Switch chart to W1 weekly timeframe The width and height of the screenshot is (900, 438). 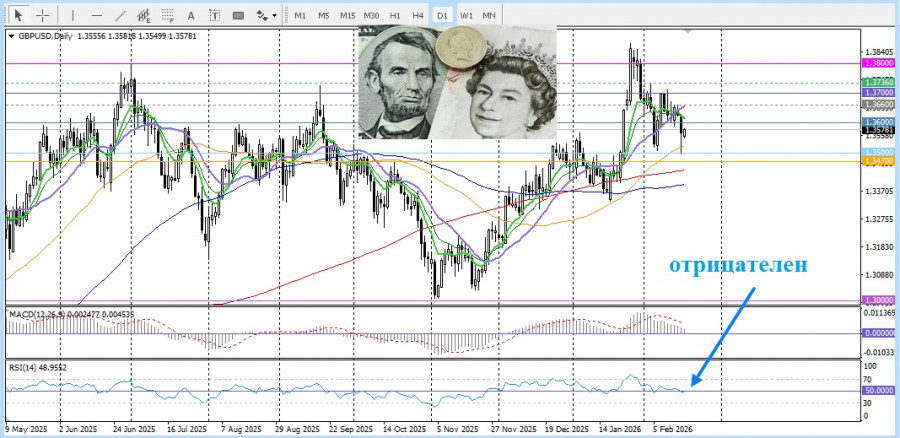click(x=467, y=15)
